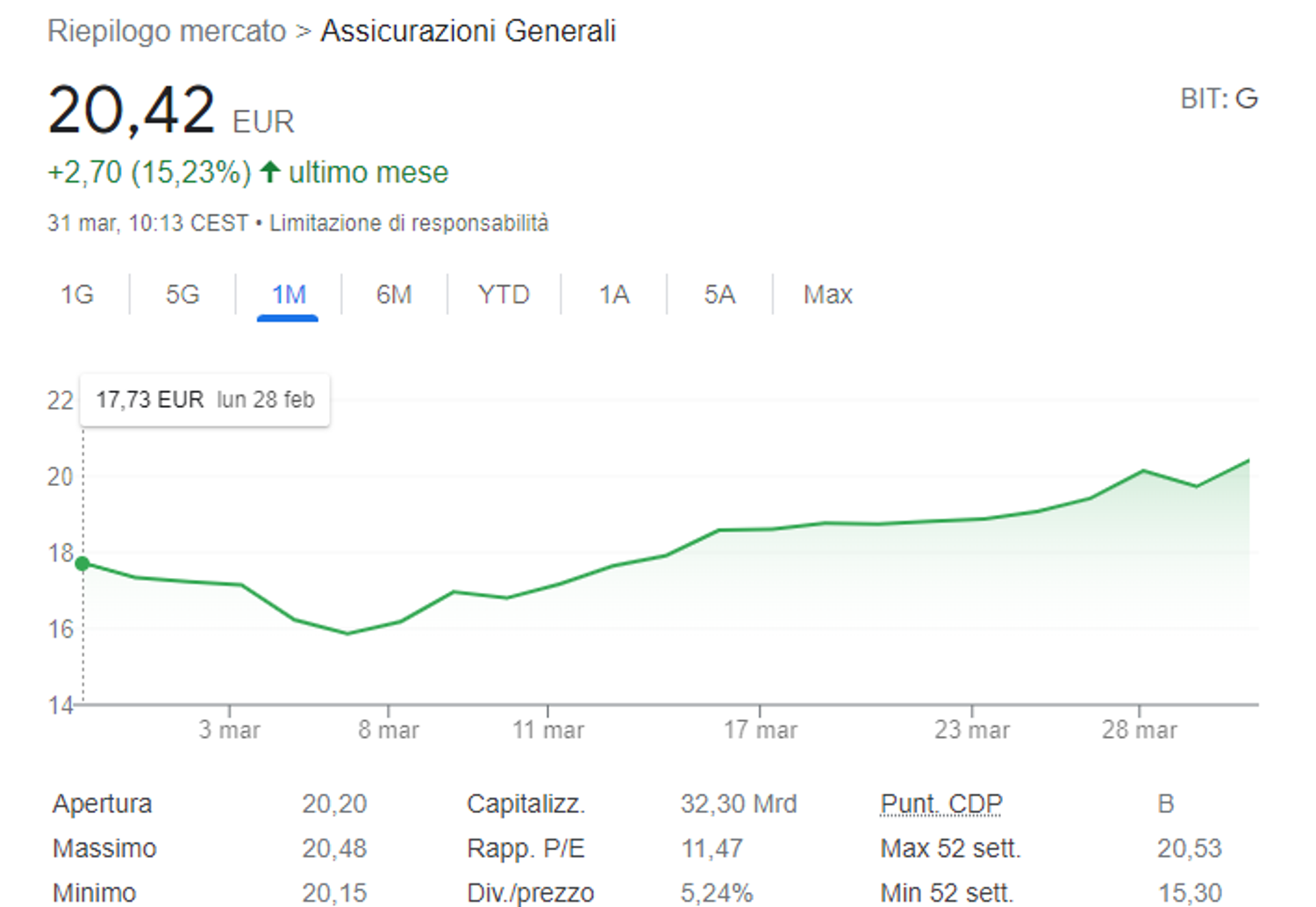Screen dimensions: 1316x907
Task: Open Limitazione di responsabilità disclaimer link
Action: [409, 224]
